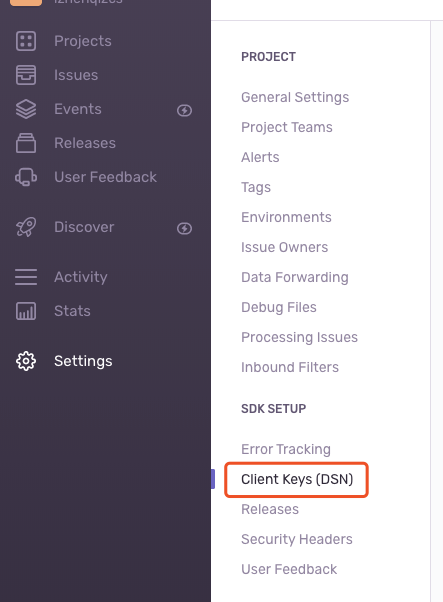Select Environments in project settings
Viewport: 443px width, 602px height.
[286, 217]
